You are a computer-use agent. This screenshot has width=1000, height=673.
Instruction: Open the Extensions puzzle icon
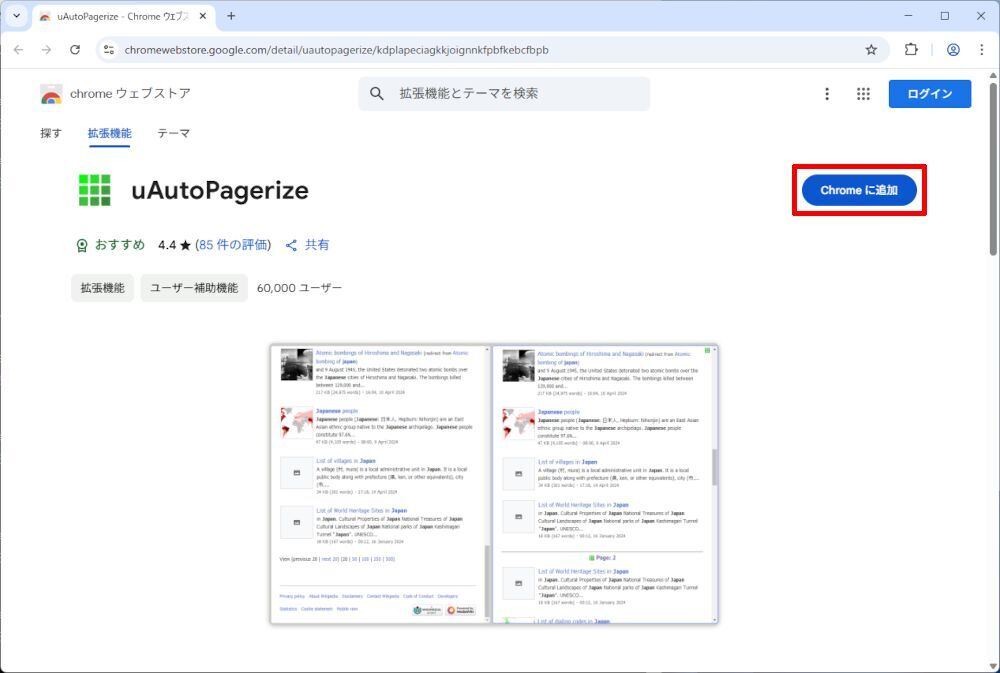[911, 50]
